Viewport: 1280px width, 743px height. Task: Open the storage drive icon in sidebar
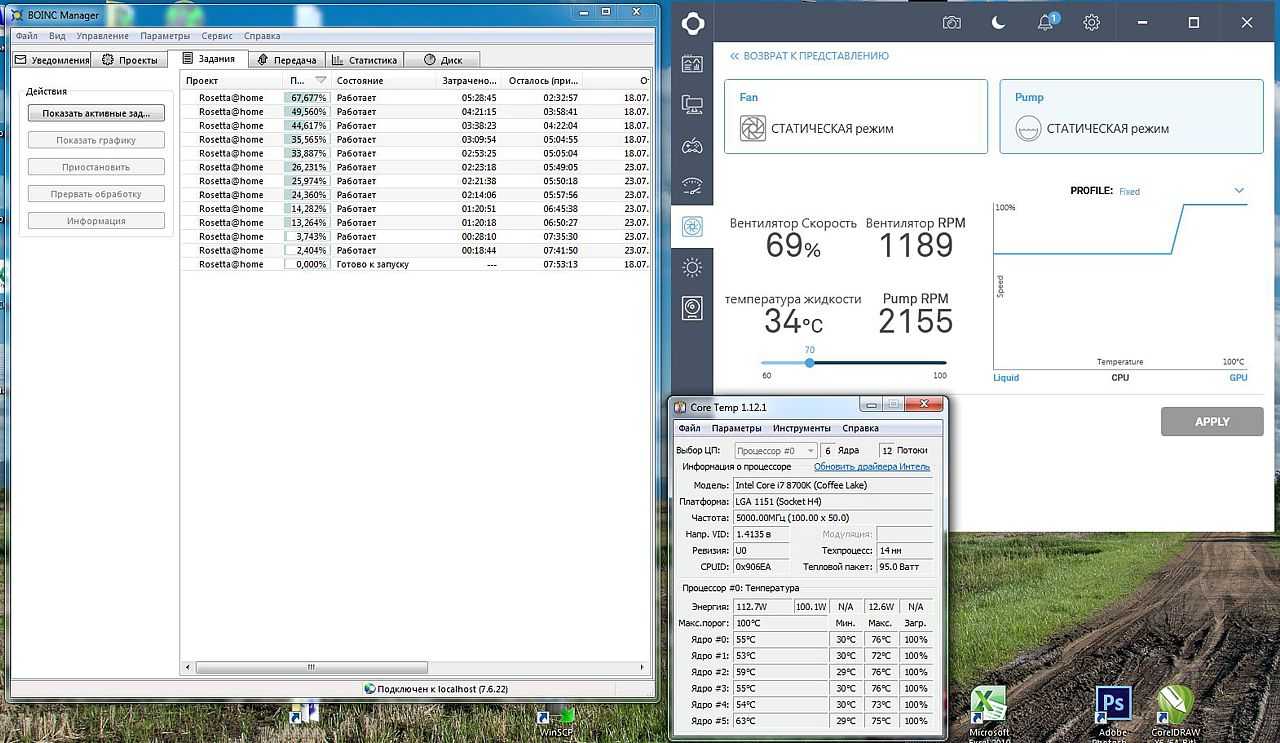[x=692, y=308]
